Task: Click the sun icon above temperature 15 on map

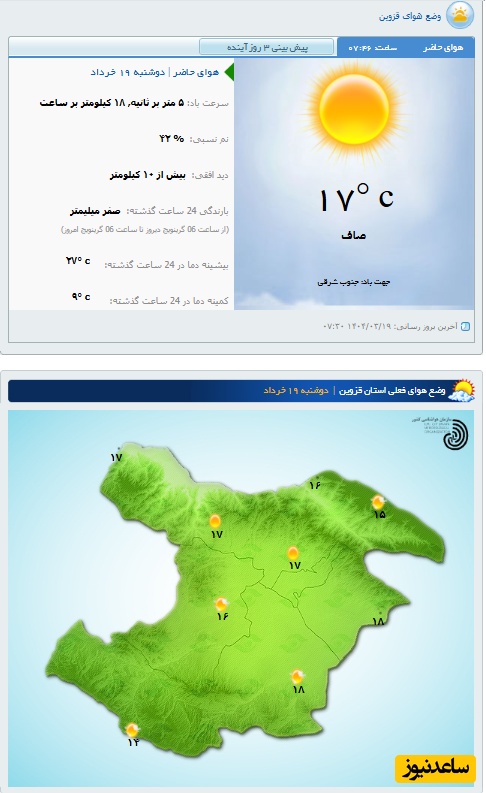Action: tap(378, 502)
